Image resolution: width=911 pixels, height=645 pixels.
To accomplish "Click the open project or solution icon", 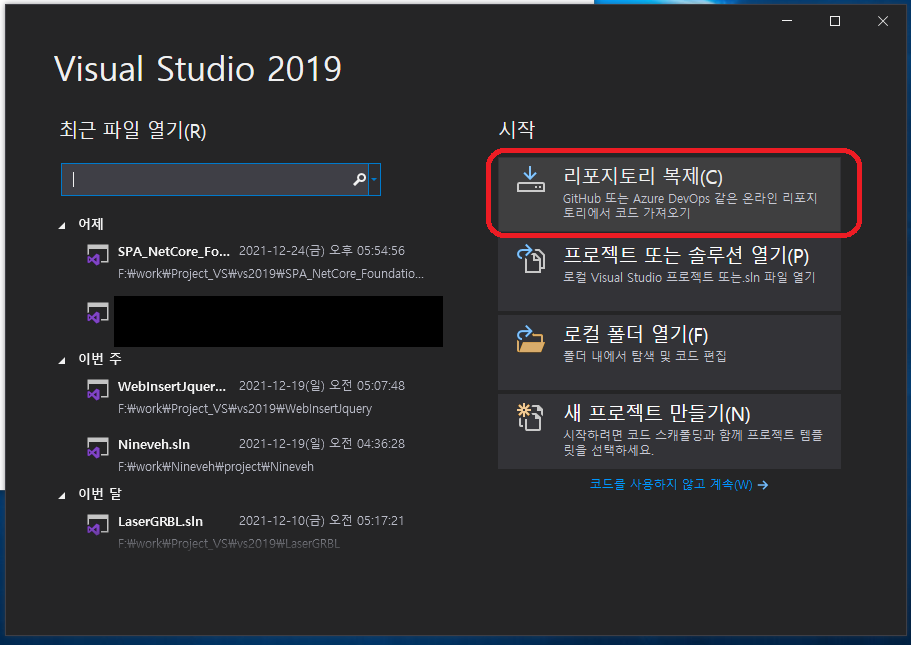I will [530, 259].
